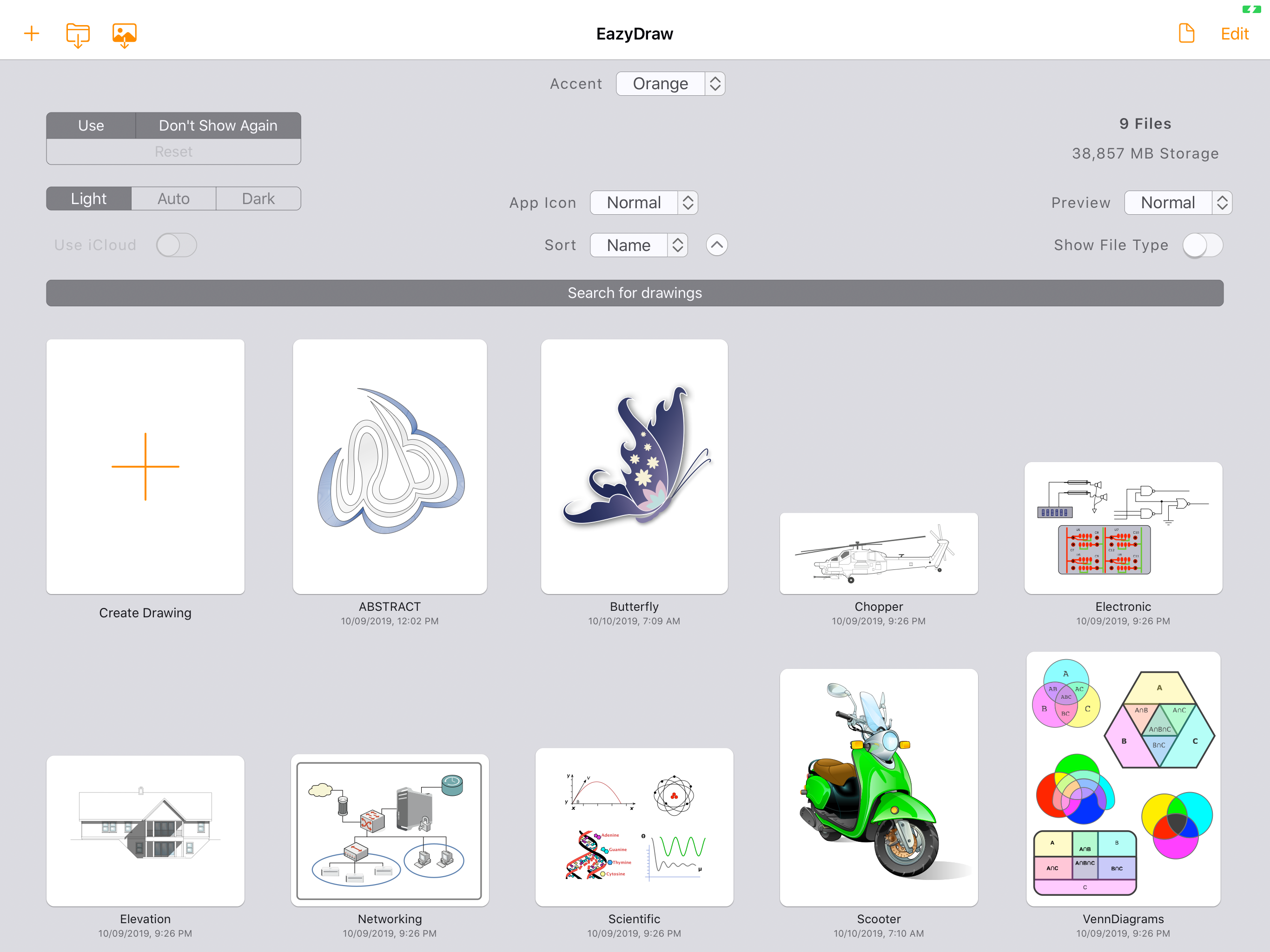Open the Preview Normal dropdown
1270x952 pixels.
tap(1177, 203)
